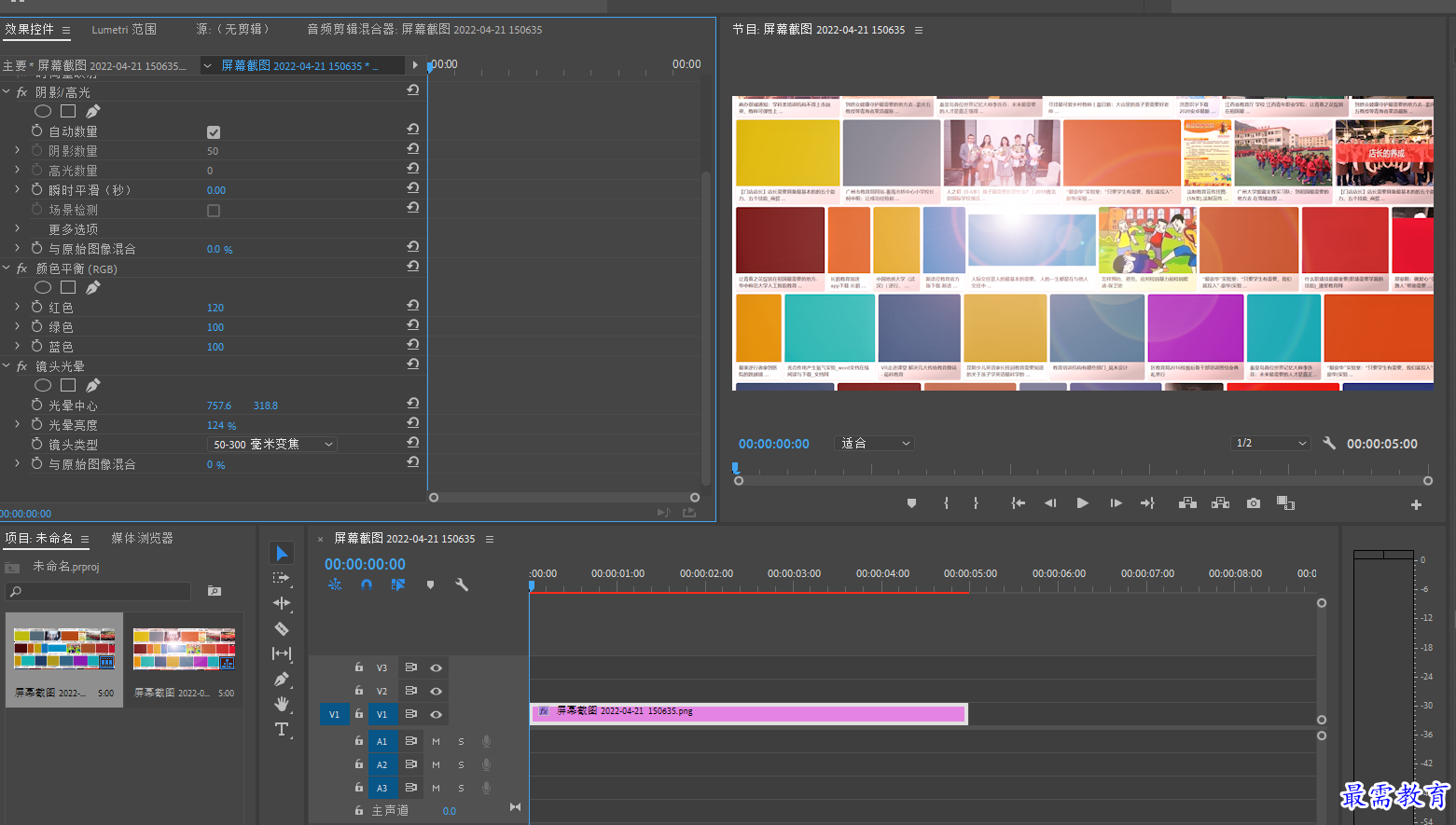This screenshot has height=825, width=1456.
Task: Toggle V1 track visibility eye
Action: (x=436, y=714)
